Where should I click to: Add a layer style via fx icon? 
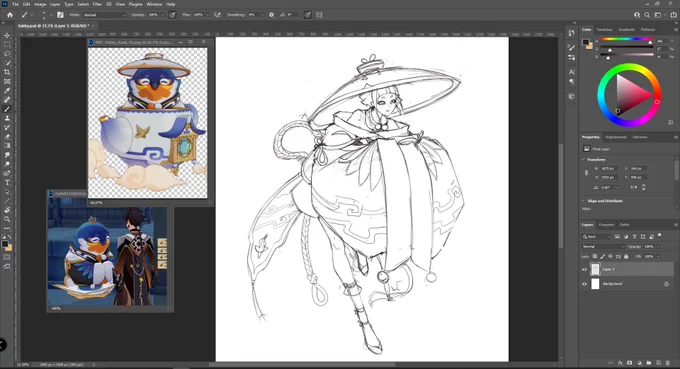click(620, 362)
